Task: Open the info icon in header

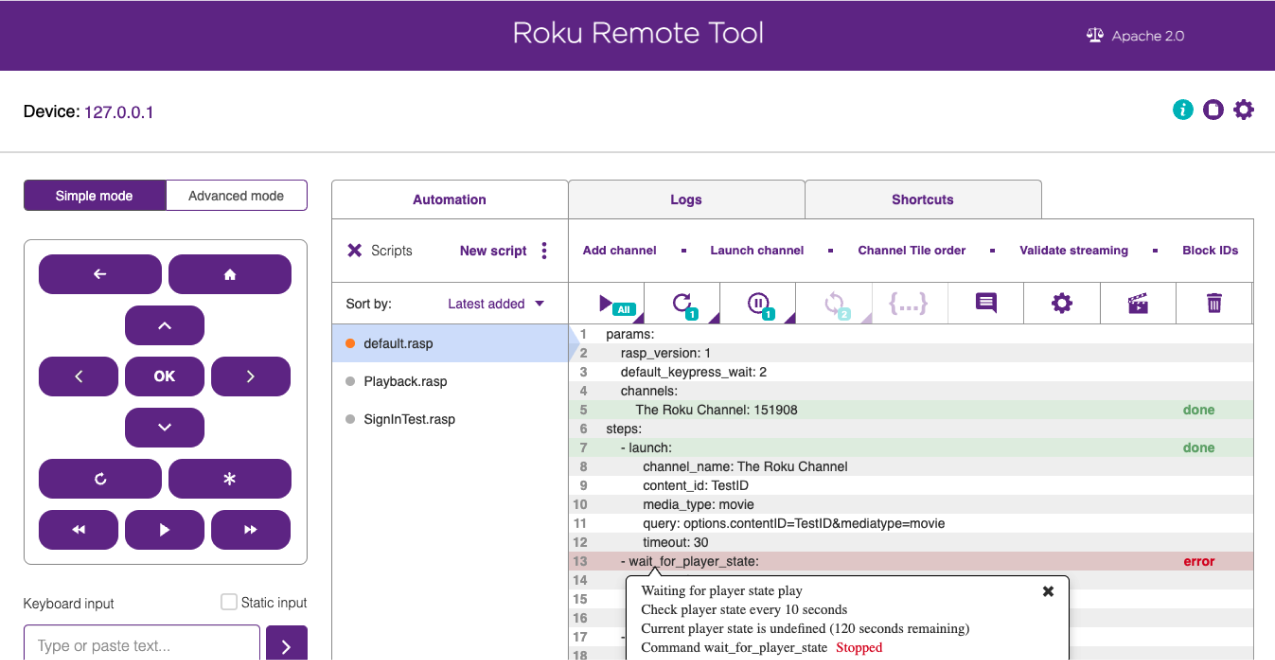Action: 1183,110
